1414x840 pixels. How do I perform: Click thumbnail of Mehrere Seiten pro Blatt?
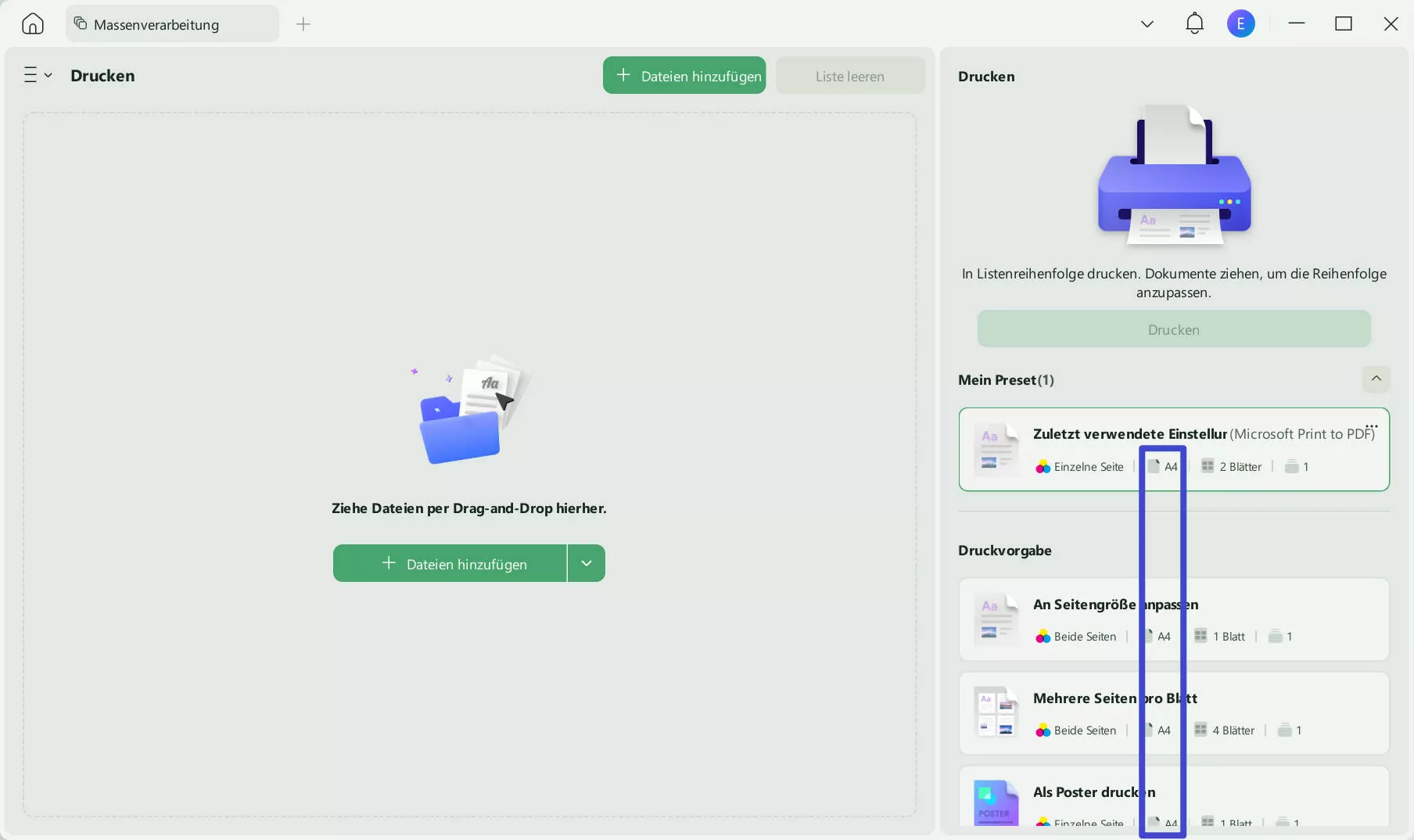coord(996,713)
